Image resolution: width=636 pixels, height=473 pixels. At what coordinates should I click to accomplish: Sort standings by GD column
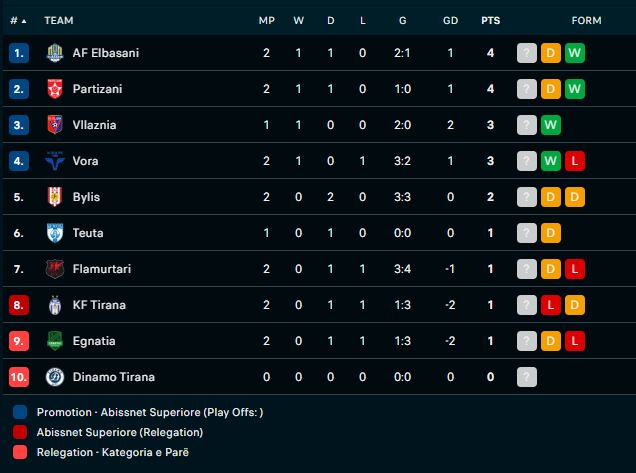coord(450,20)
